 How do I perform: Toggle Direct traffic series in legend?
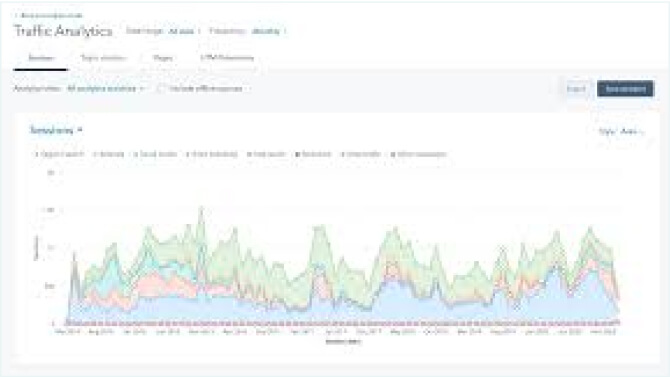click(361, 154)
